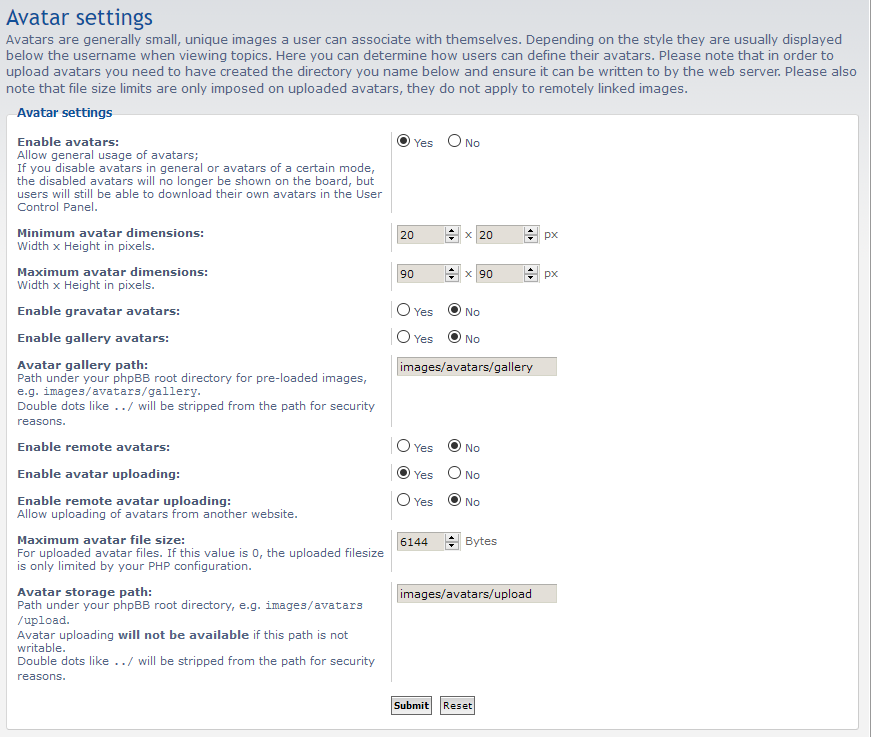The height and width of the screenshot is (737, 871).
Task: Enable gravatar avatars with Yes
Action: pos(404,311)
